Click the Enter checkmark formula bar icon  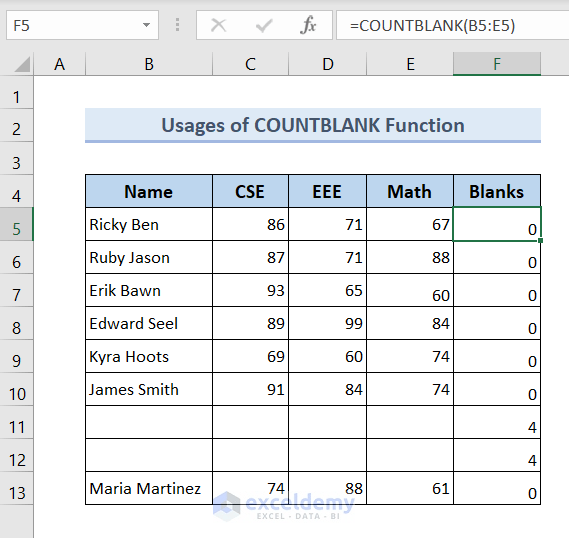(264, 25)
